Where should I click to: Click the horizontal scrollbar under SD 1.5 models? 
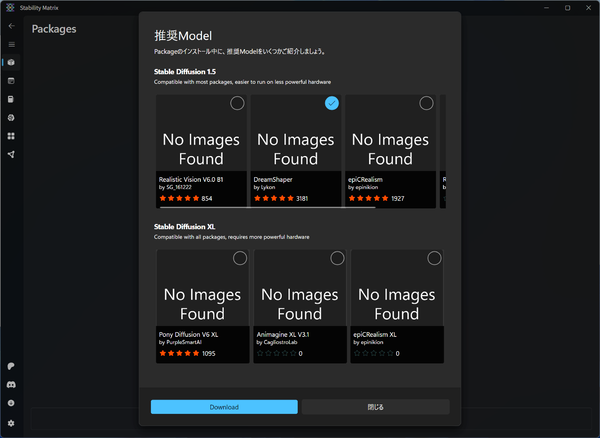coord(267,207)
